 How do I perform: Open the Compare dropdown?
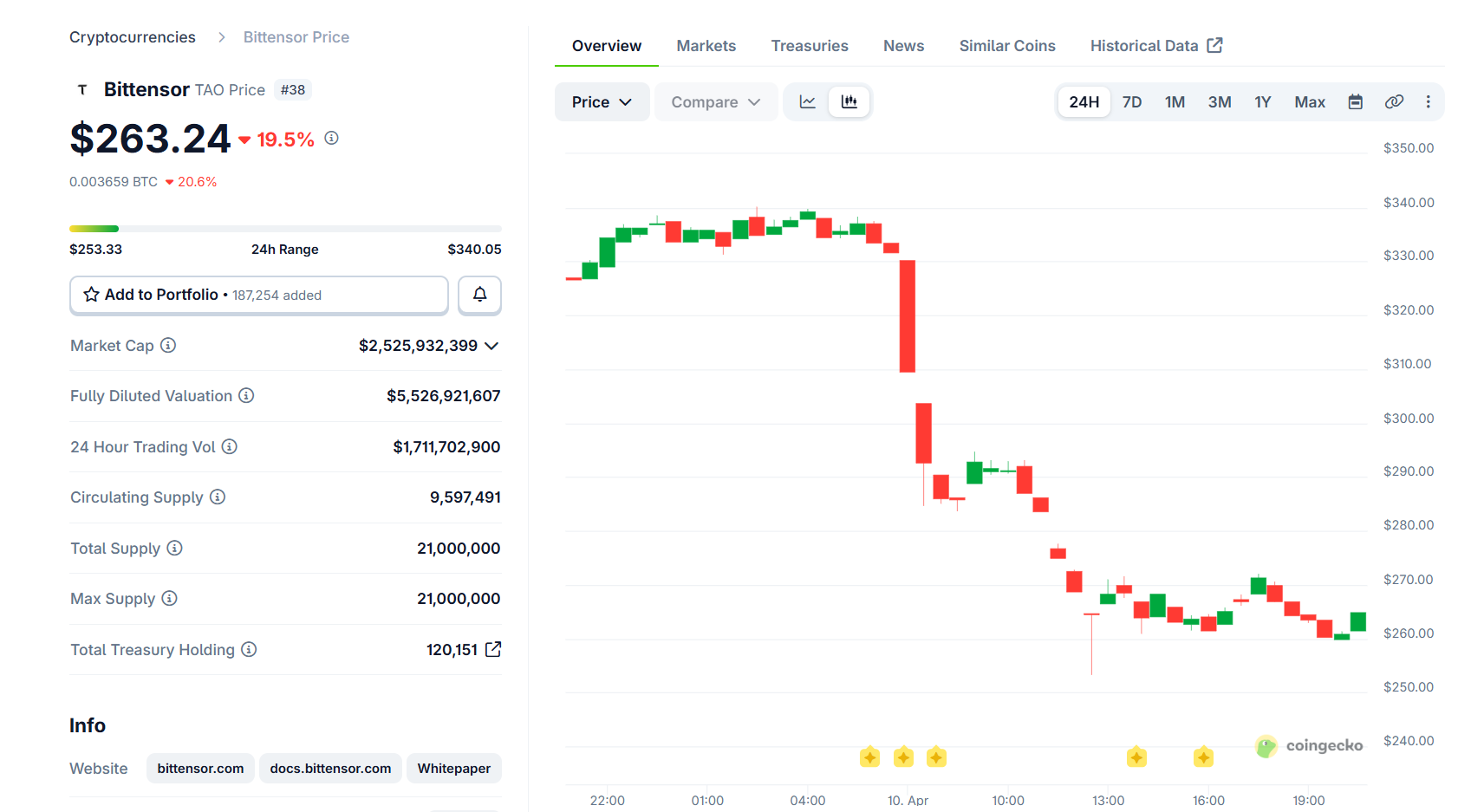pyautogui.click(x=715, y=102)
